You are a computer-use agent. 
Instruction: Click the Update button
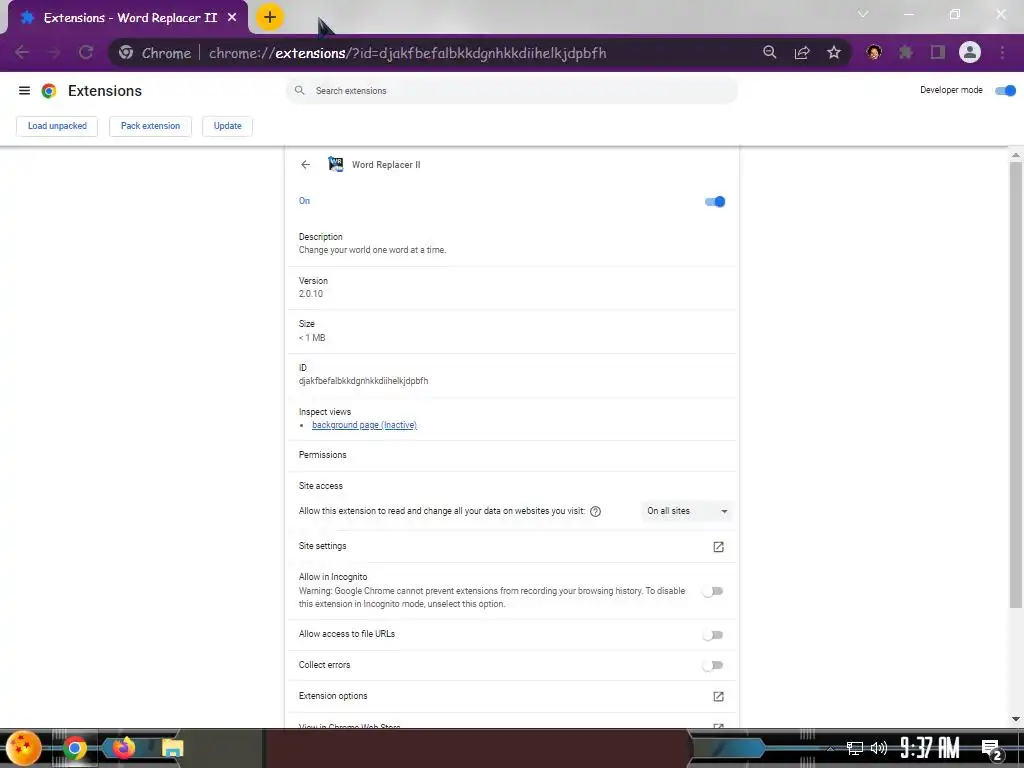point(227,126)
